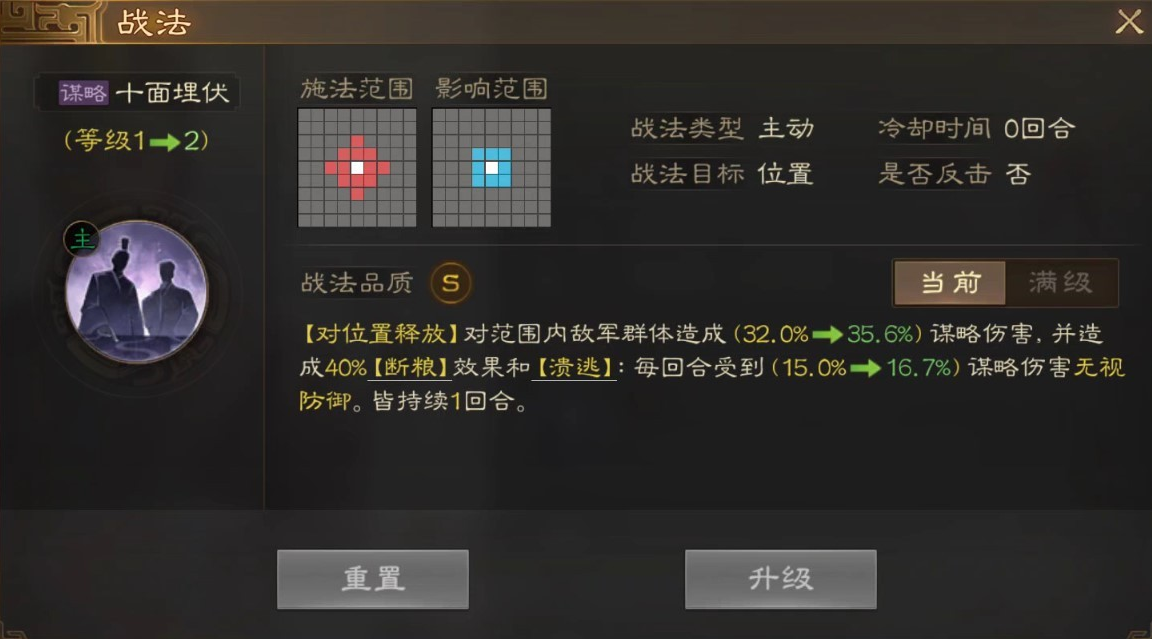The image size is (1152, 639).
Task: Click the green arrow after 15.0%
Action: pyautogui.click(x=865, y=368)
